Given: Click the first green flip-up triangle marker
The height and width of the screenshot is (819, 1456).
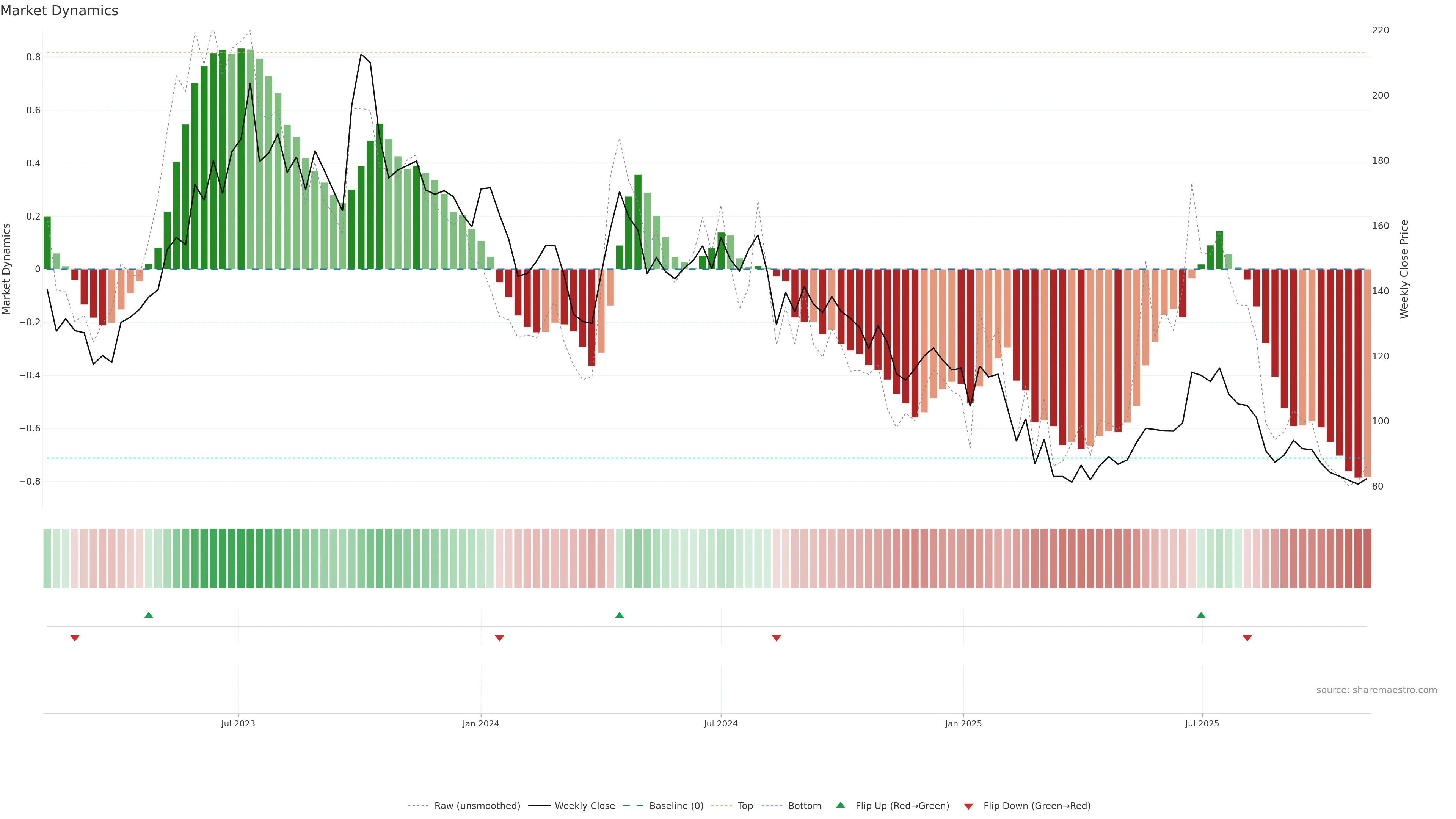Looking at the screenshot, I should click(149, 615).
